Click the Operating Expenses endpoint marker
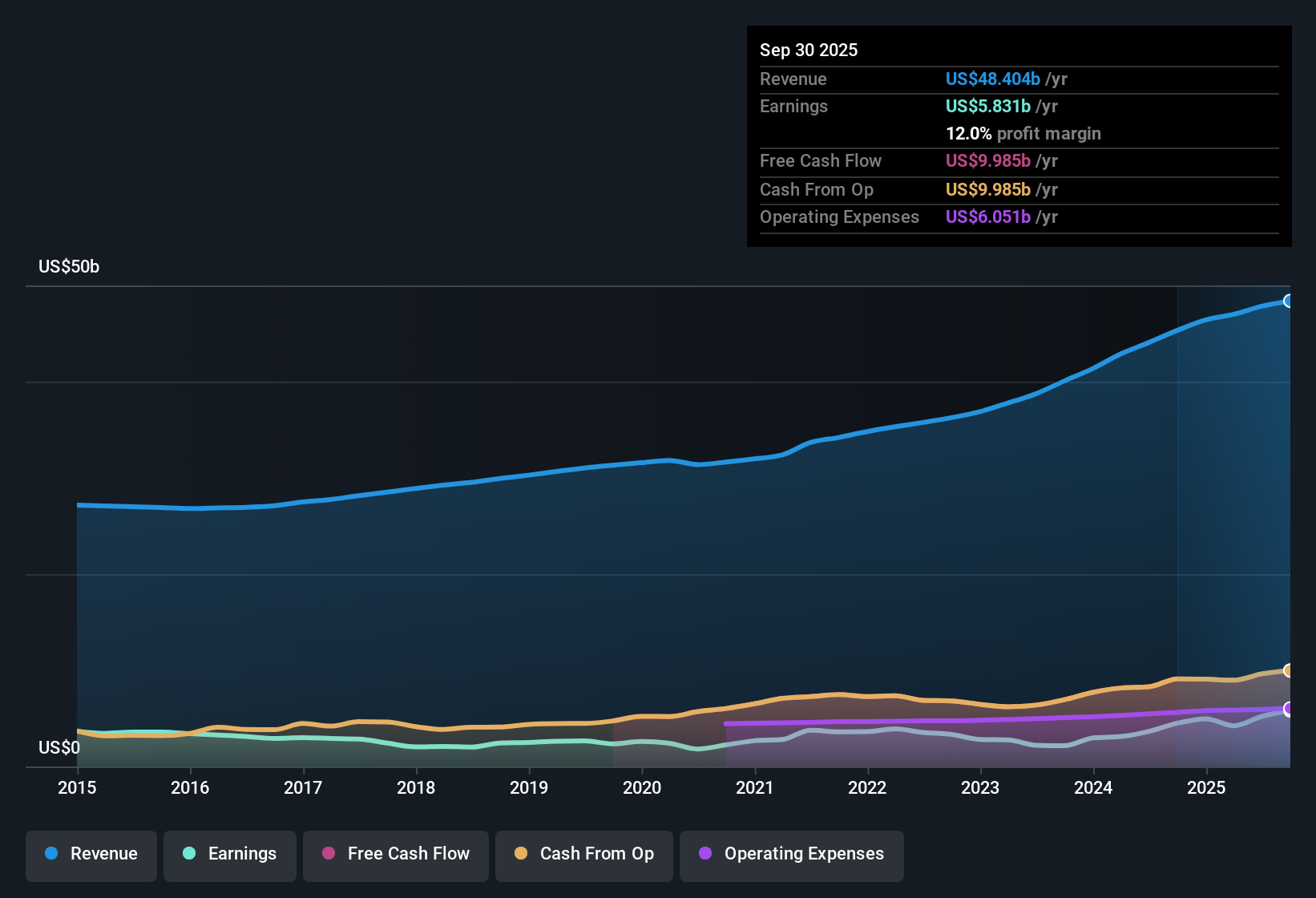Screen dimensions: 1316x898 (1289, 709)
